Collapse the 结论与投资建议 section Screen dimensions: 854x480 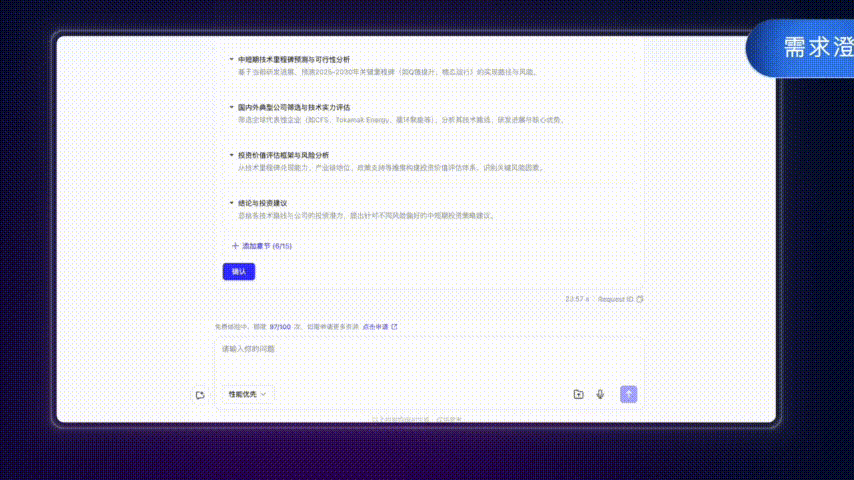click(x=231, y=203)
